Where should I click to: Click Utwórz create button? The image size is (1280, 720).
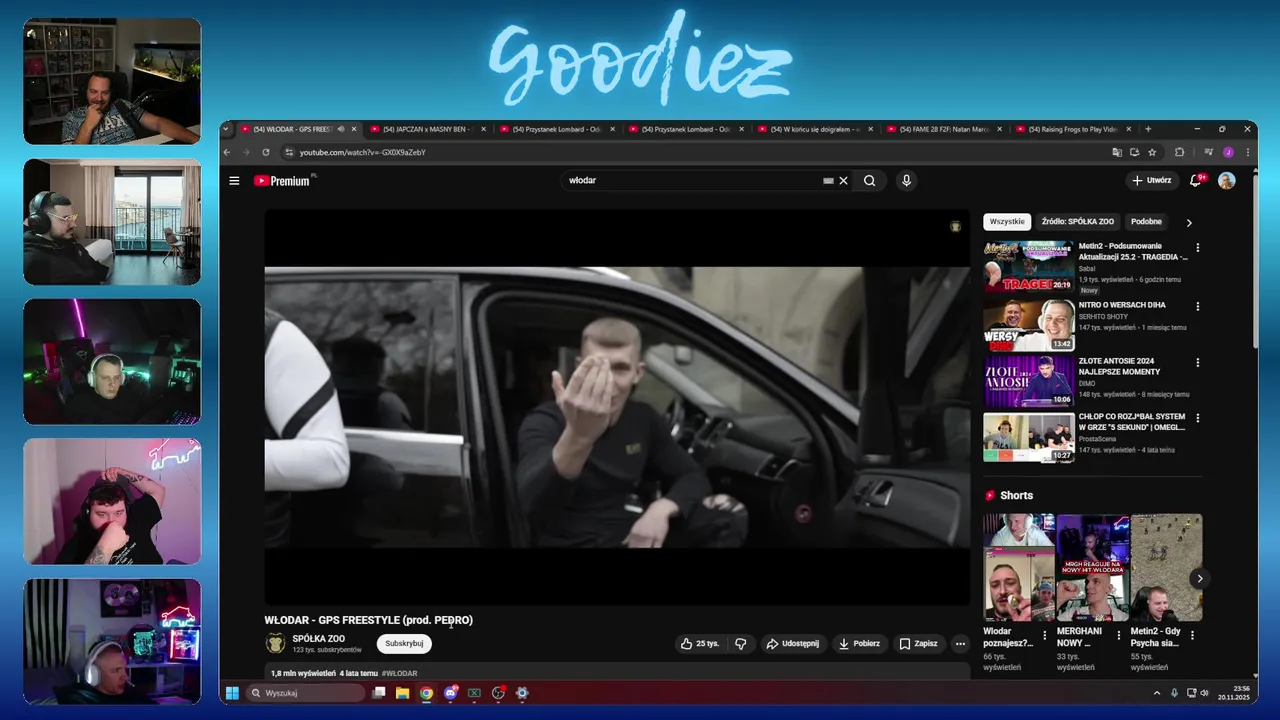tap(1151, 181)
